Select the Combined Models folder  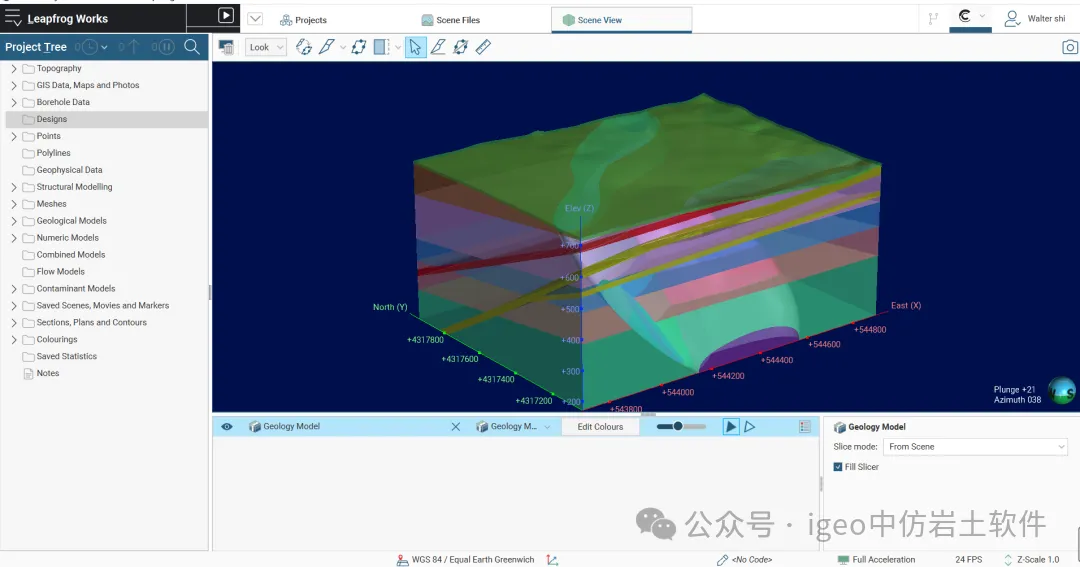[x=70, y=255]
